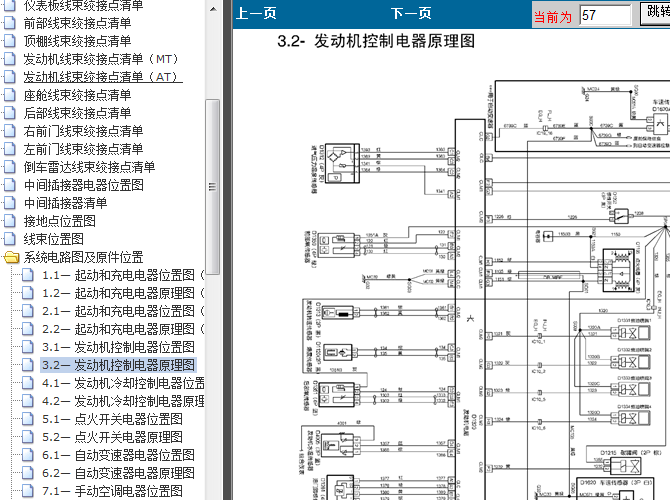
Task: Open 前部线束绞接点清单
Action: pos(77,23)
